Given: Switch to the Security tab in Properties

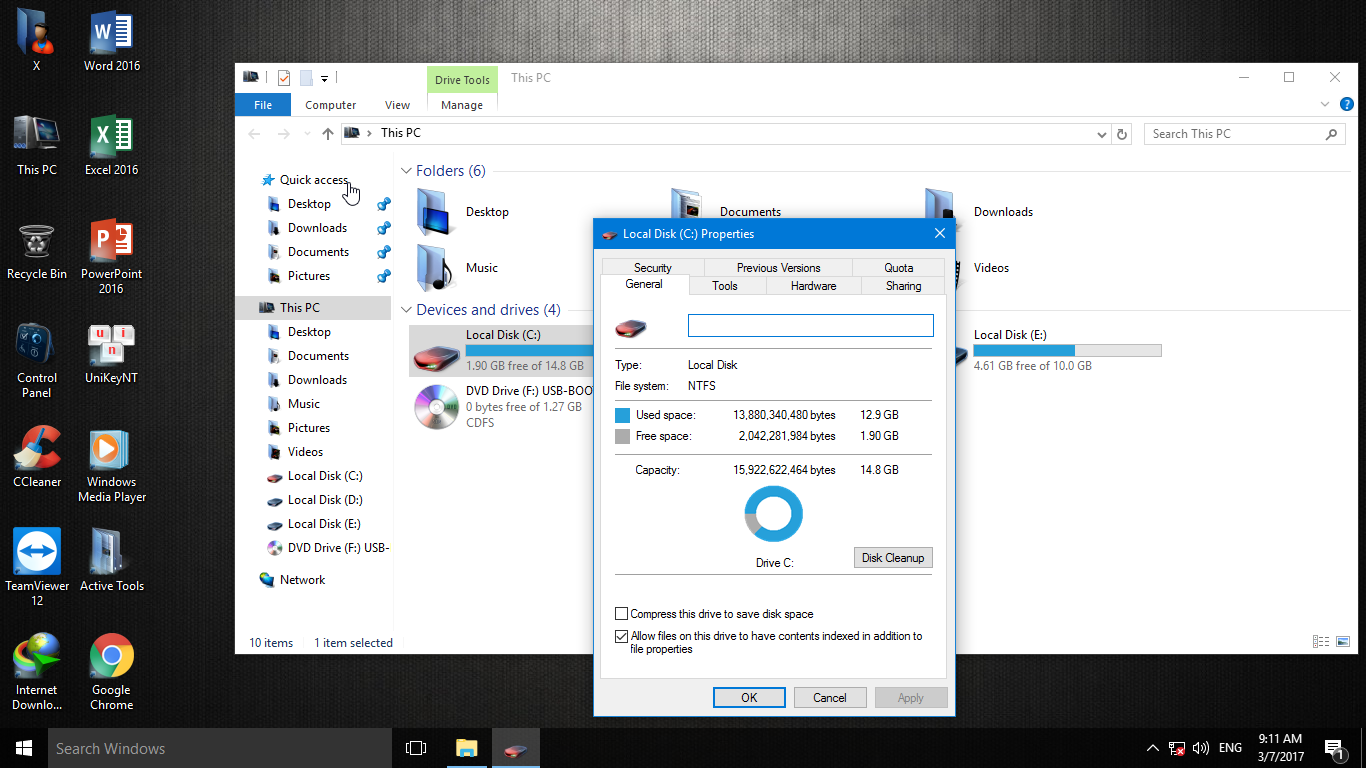Looking at the screenshot, I should point(653,268).
